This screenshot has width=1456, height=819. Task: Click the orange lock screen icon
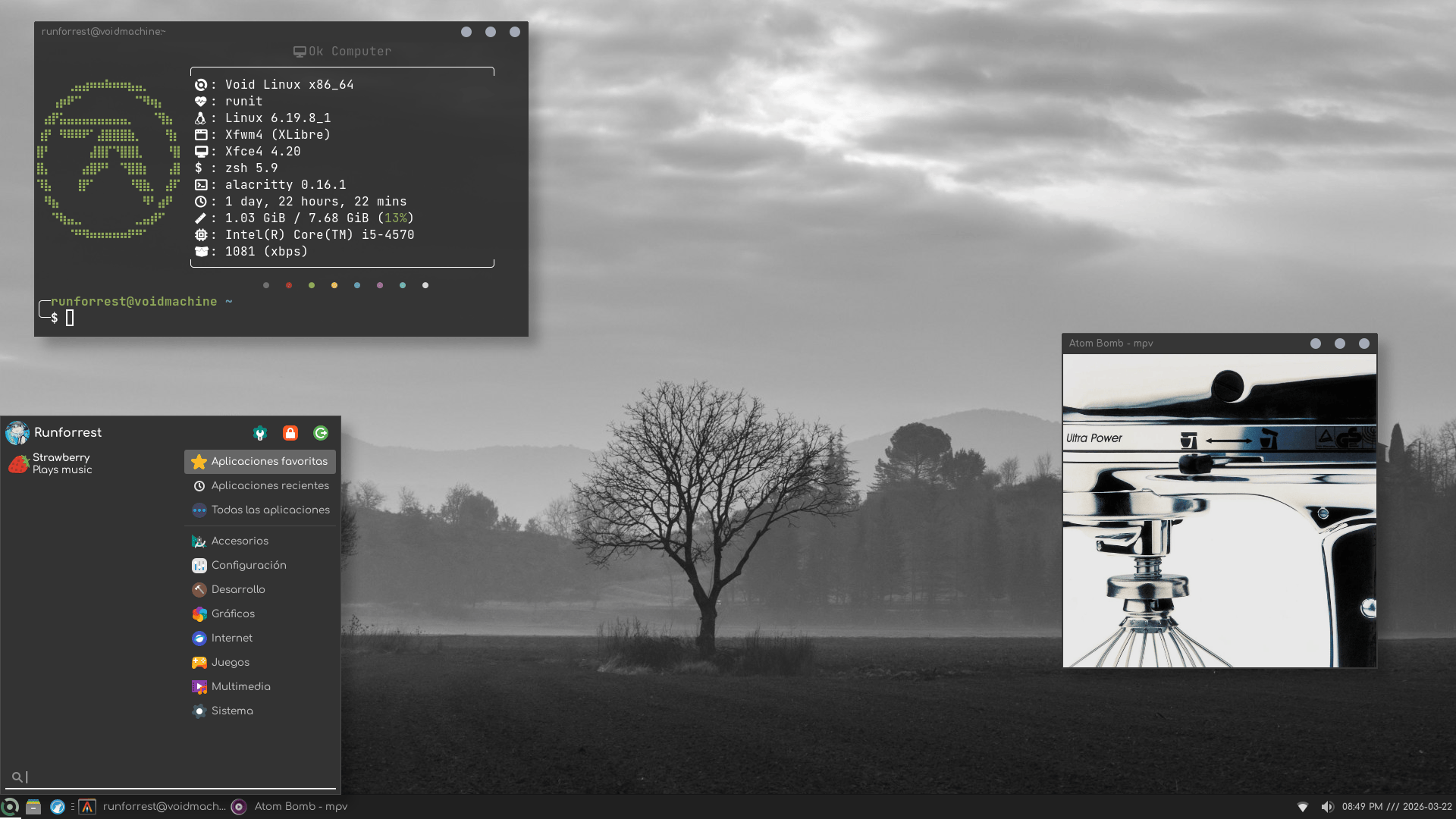pyautogui.click(x=290, y=433)
